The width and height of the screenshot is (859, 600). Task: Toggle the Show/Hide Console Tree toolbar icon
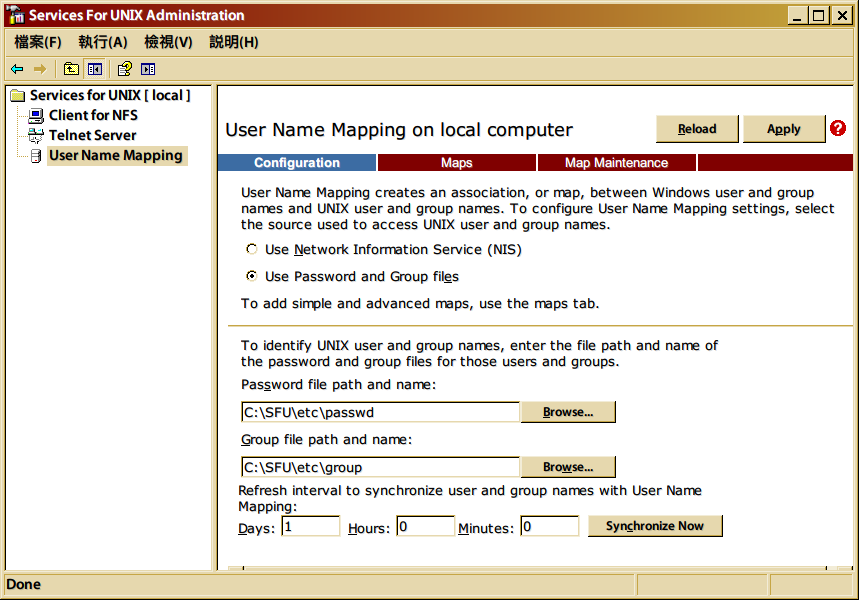click(x=93, y=68)
